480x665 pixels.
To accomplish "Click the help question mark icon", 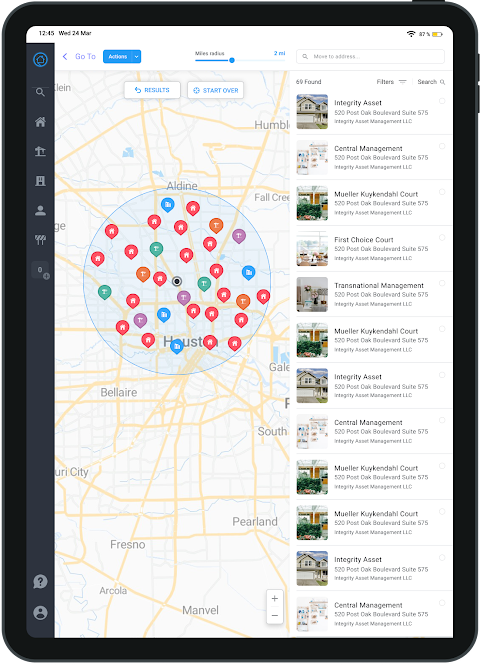I will pos(40,581).
